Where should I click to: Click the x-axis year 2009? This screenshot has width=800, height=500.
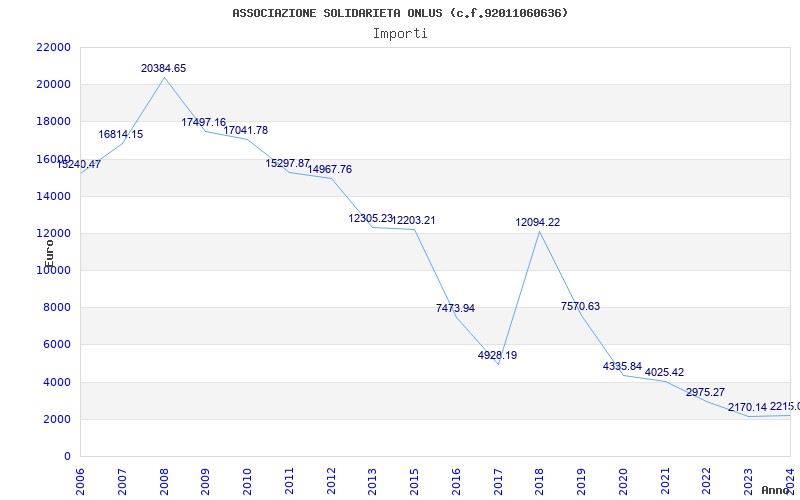(206, 481)
